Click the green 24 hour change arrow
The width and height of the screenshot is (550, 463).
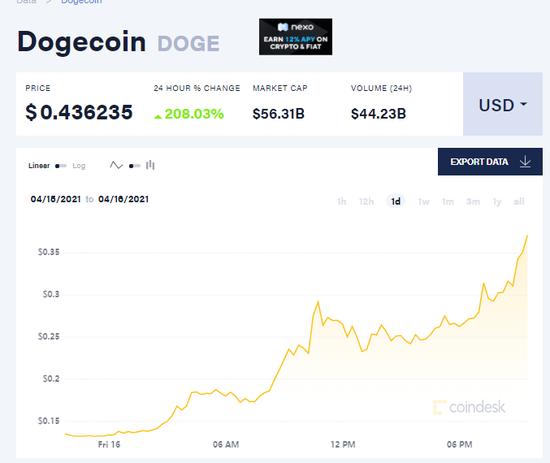point(158,116)
